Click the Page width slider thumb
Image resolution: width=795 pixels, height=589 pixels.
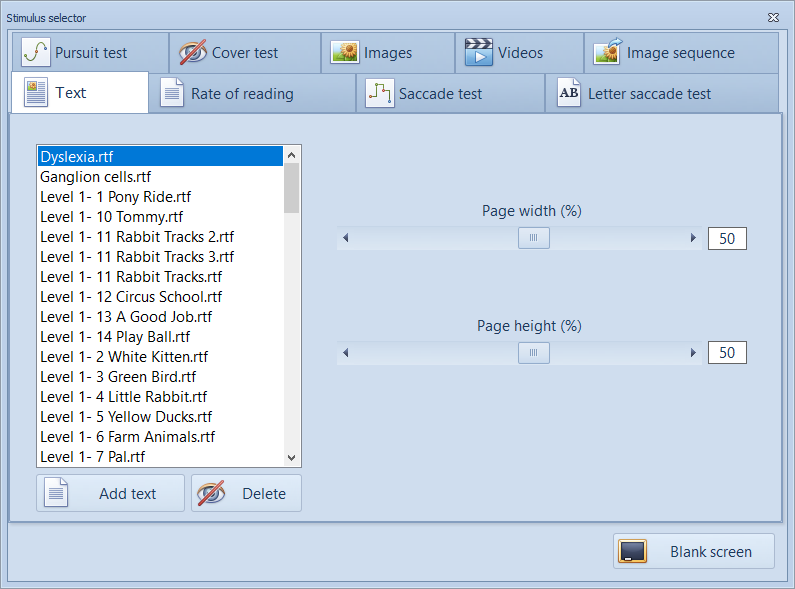point(533,238)
